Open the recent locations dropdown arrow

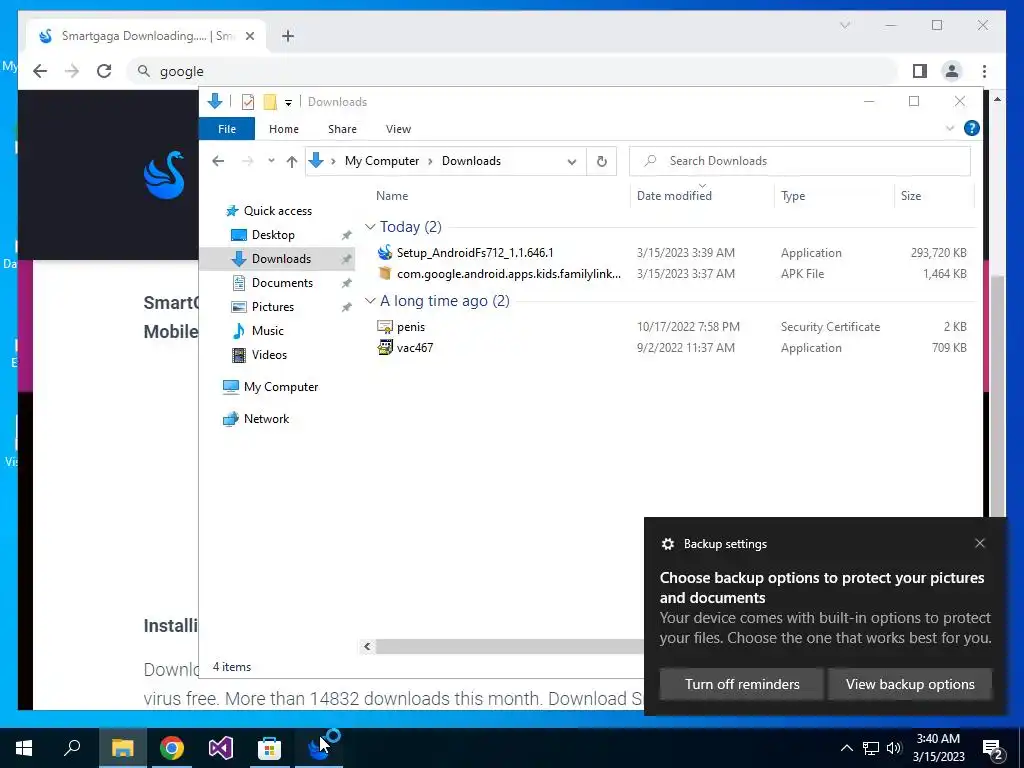pos(271,161)
